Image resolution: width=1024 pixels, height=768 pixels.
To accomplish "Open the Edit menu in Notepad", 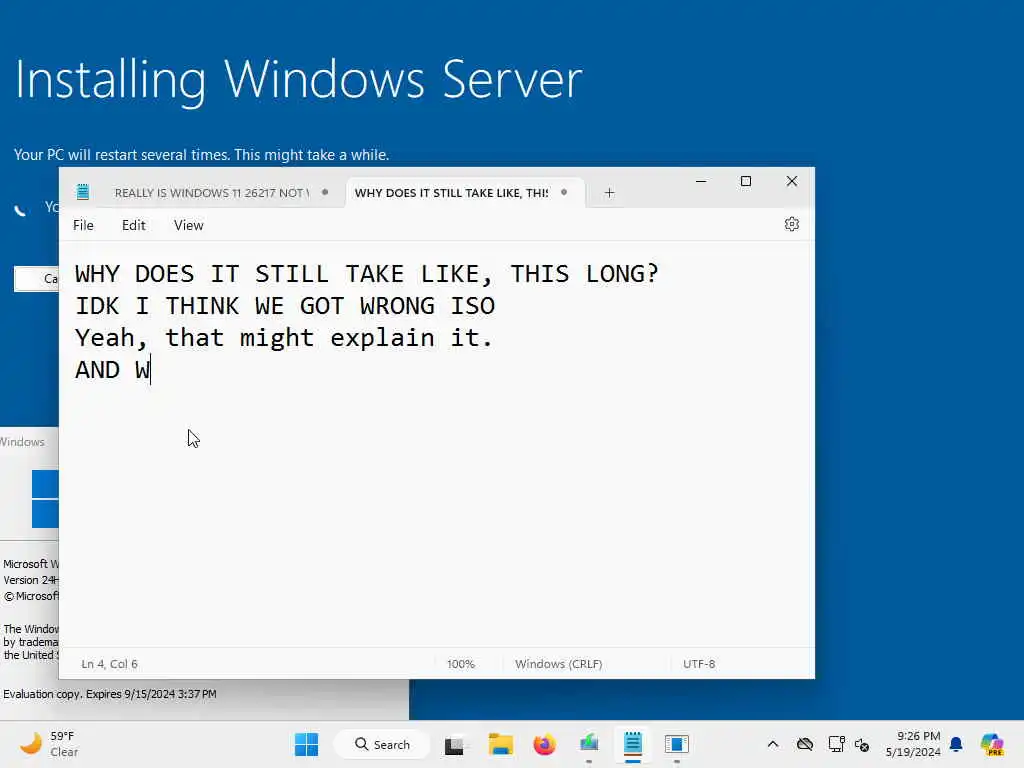I will pyautogui.click(x=133, y=225).
